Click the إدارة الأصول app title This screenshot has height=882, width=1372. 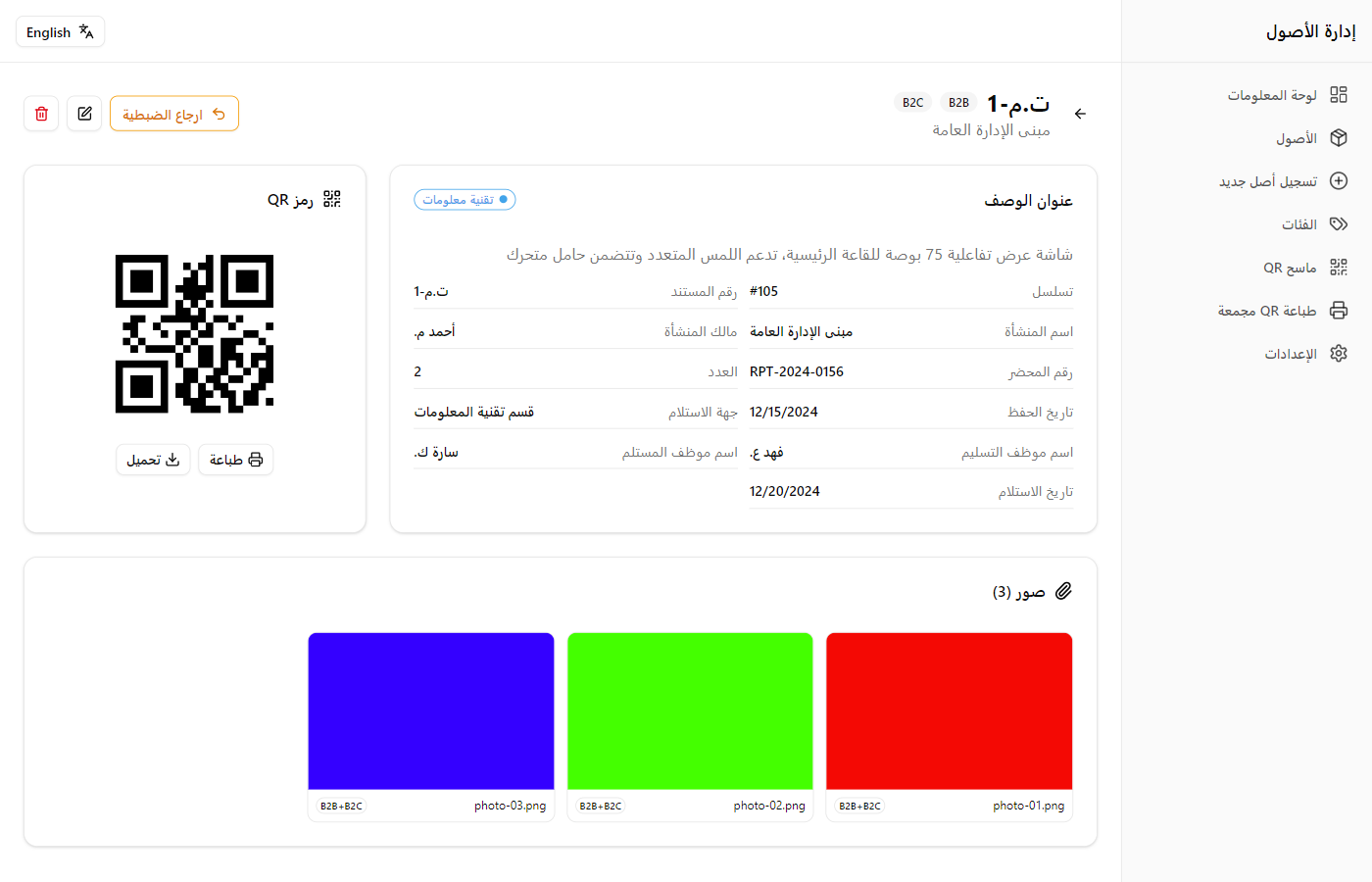[1311, 31]
